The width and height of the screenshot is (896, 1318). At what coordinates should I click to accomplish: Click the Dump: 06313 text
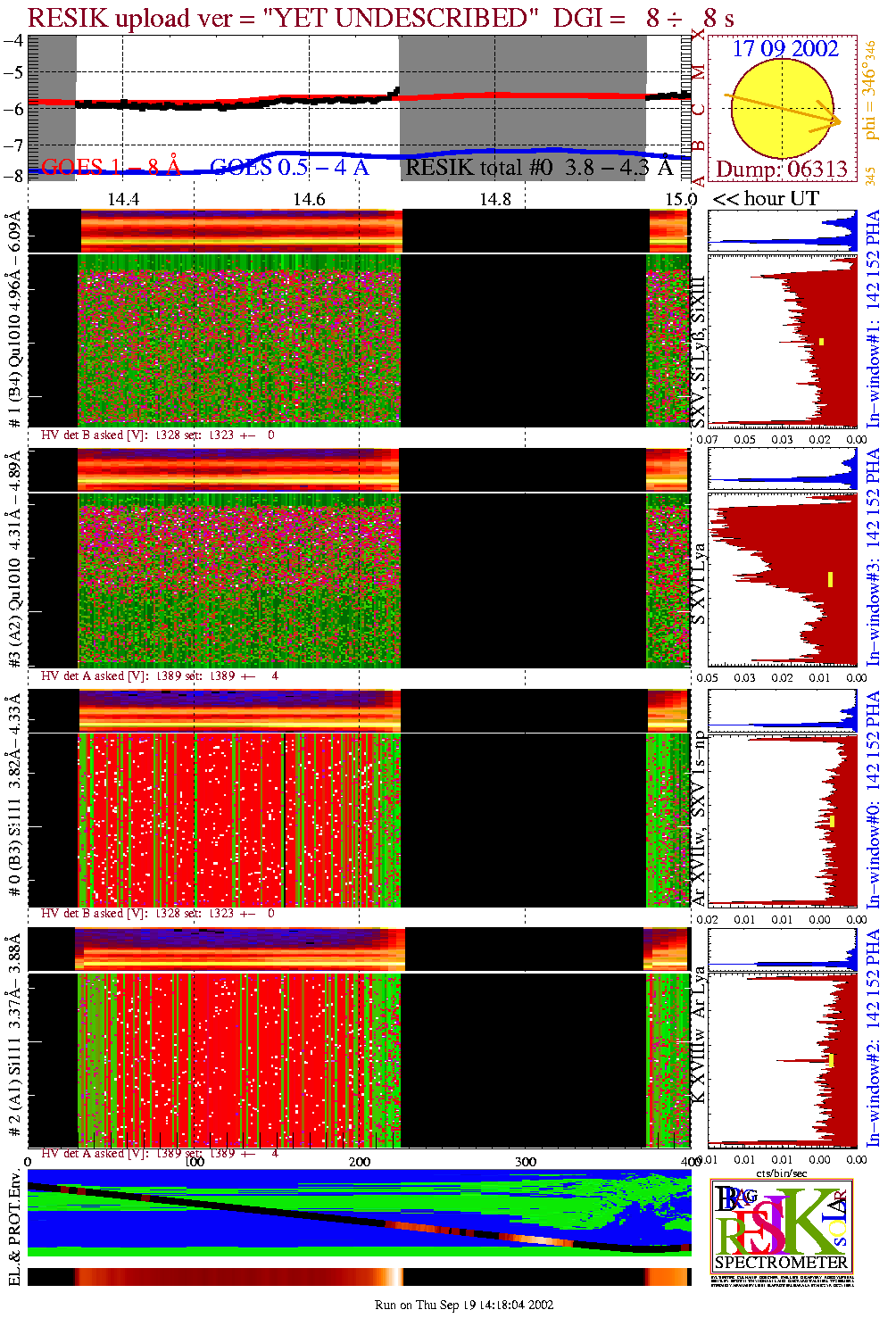(x=782, y=170)
